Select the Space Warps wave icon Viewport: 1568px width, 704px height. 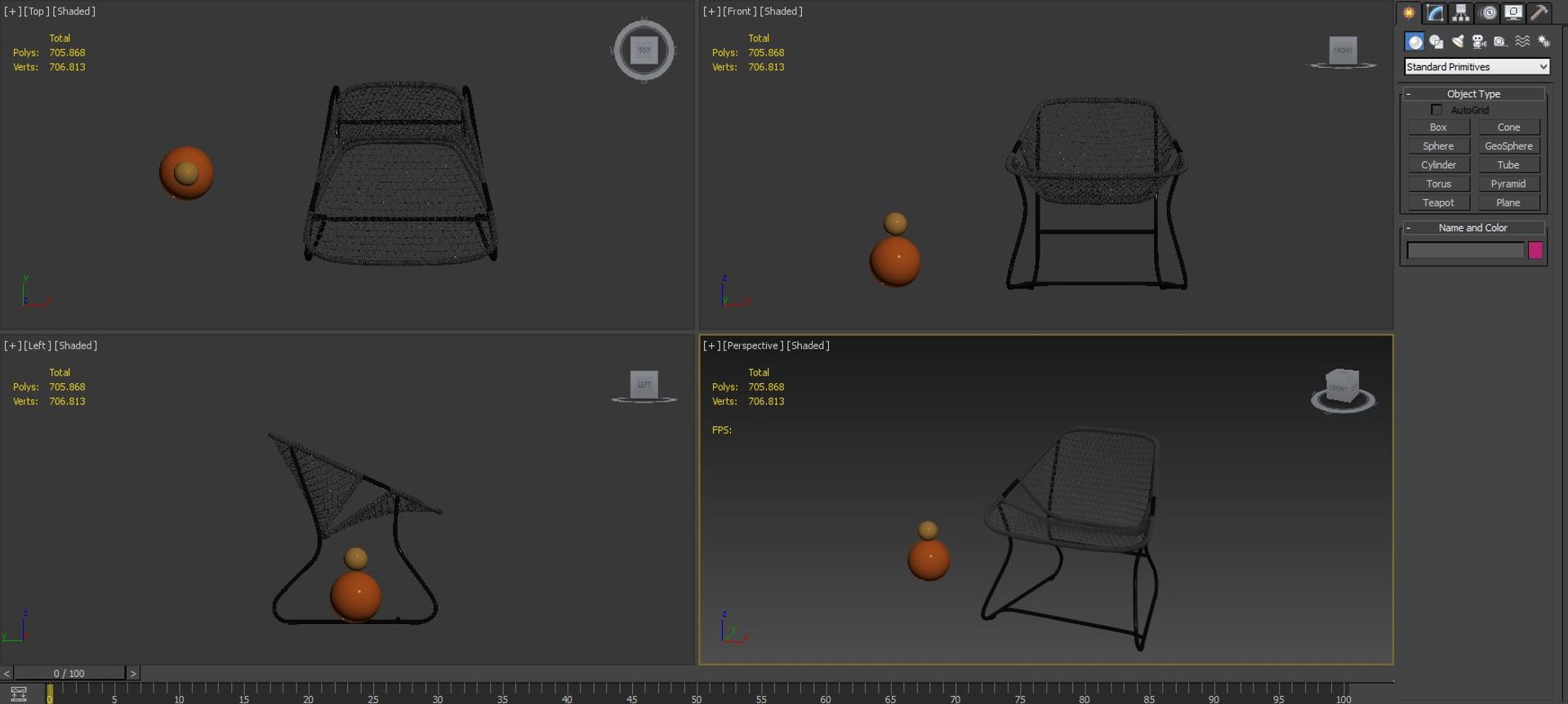tap(1522, 41)
